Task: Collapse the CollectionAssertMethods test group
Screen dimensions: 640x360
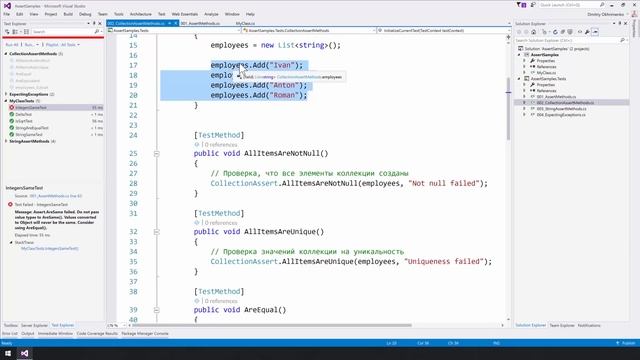Action: [6, 54]
